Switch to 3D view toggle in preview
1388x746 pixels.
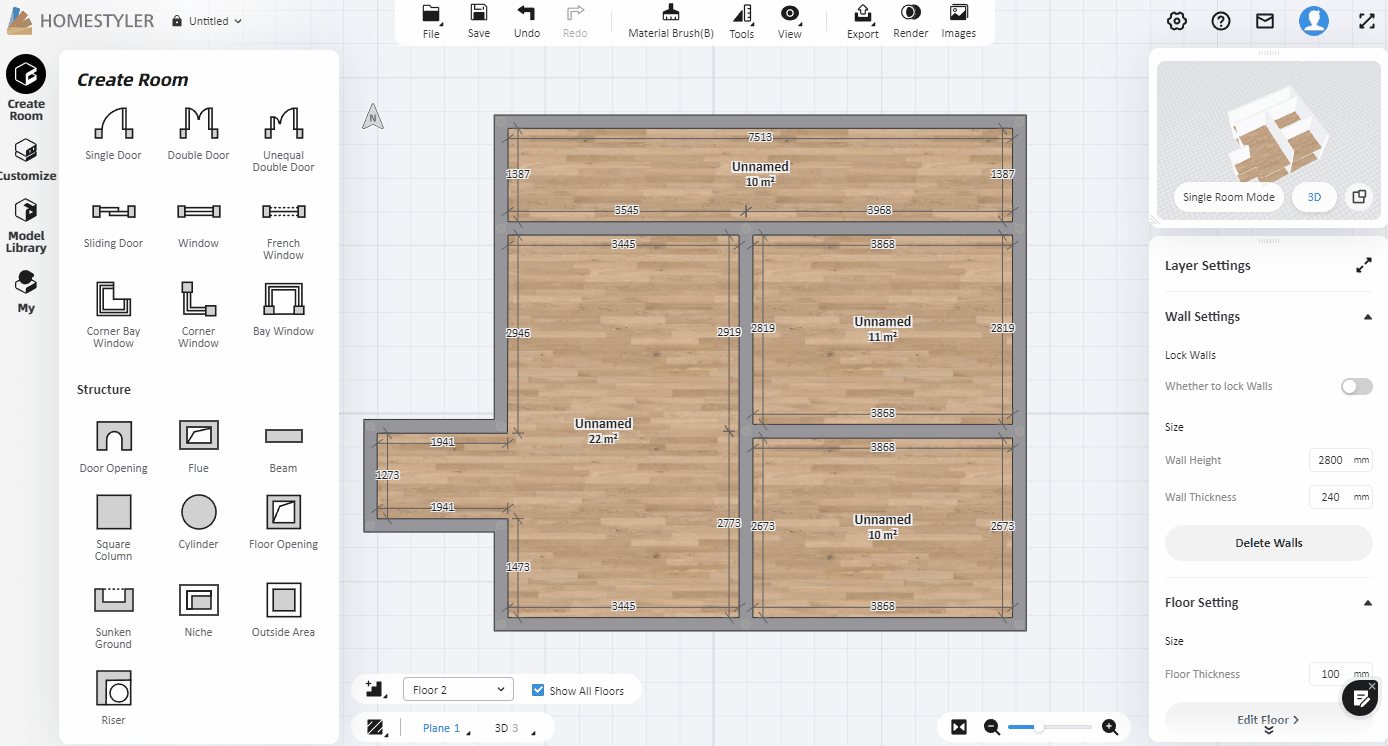(x=1314, y=197)
